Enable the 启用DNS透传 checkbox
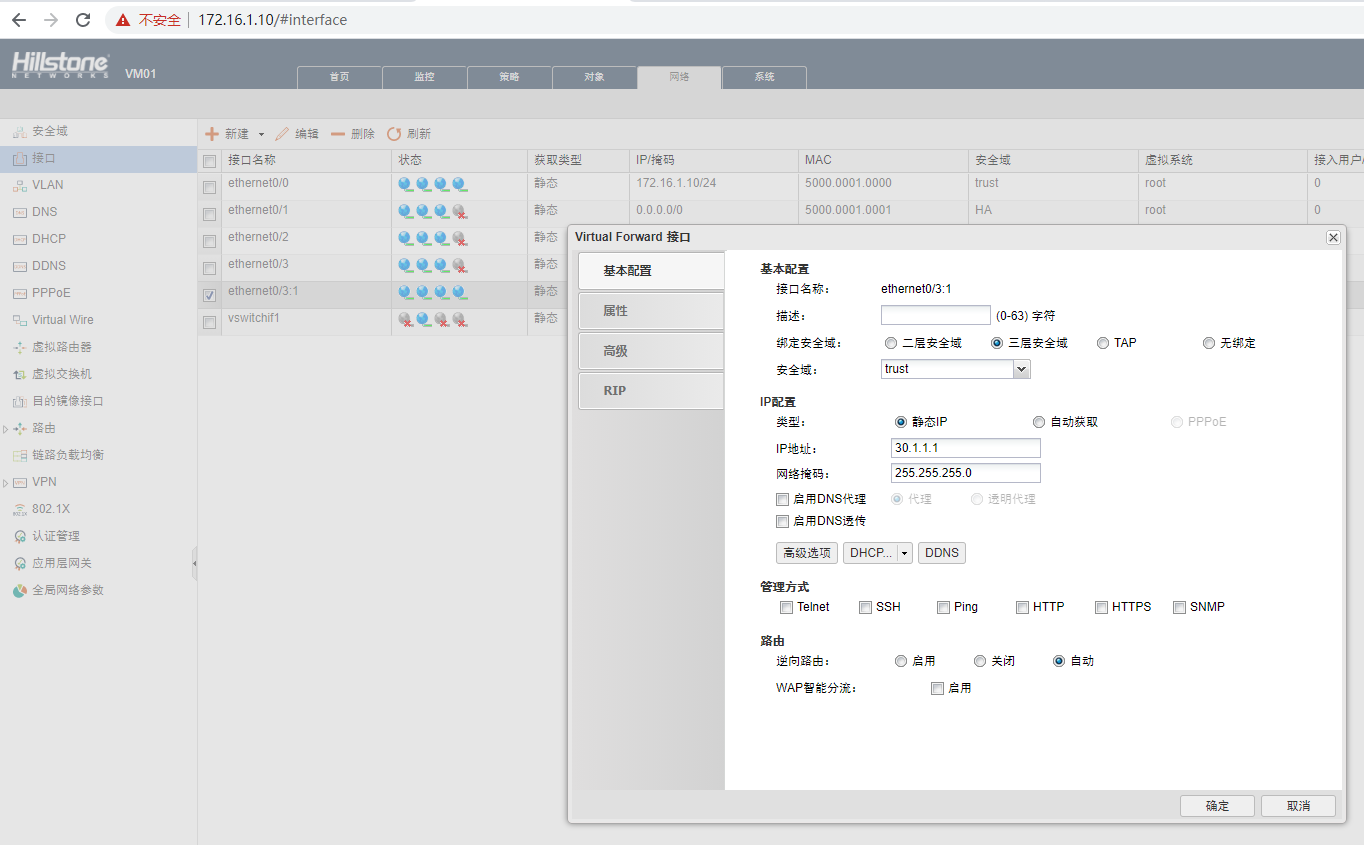Screen dimensions: 1364x845 (x=783, y=521)
